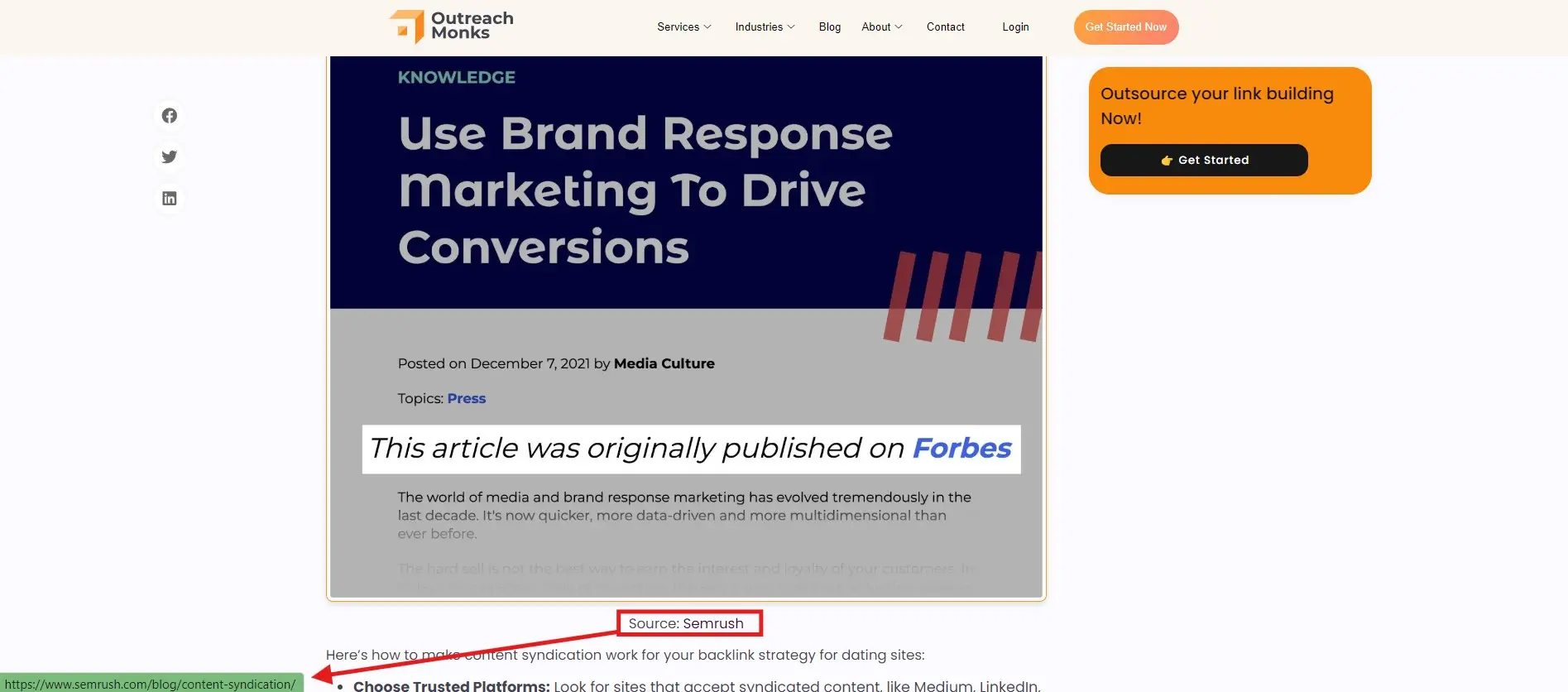
Task: Click the black Get Started button
Action: [1203, 161]
